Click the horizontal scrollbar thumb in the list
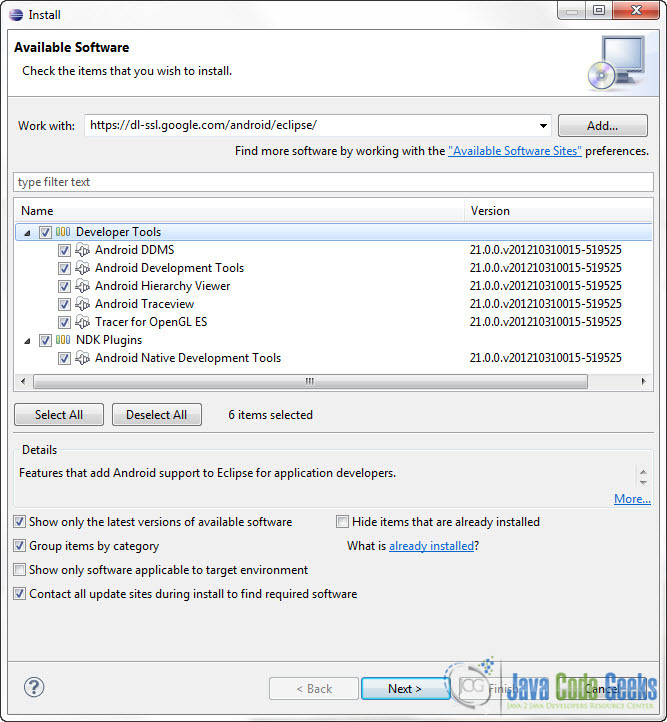667x722 pixels. tap(310, 382)
